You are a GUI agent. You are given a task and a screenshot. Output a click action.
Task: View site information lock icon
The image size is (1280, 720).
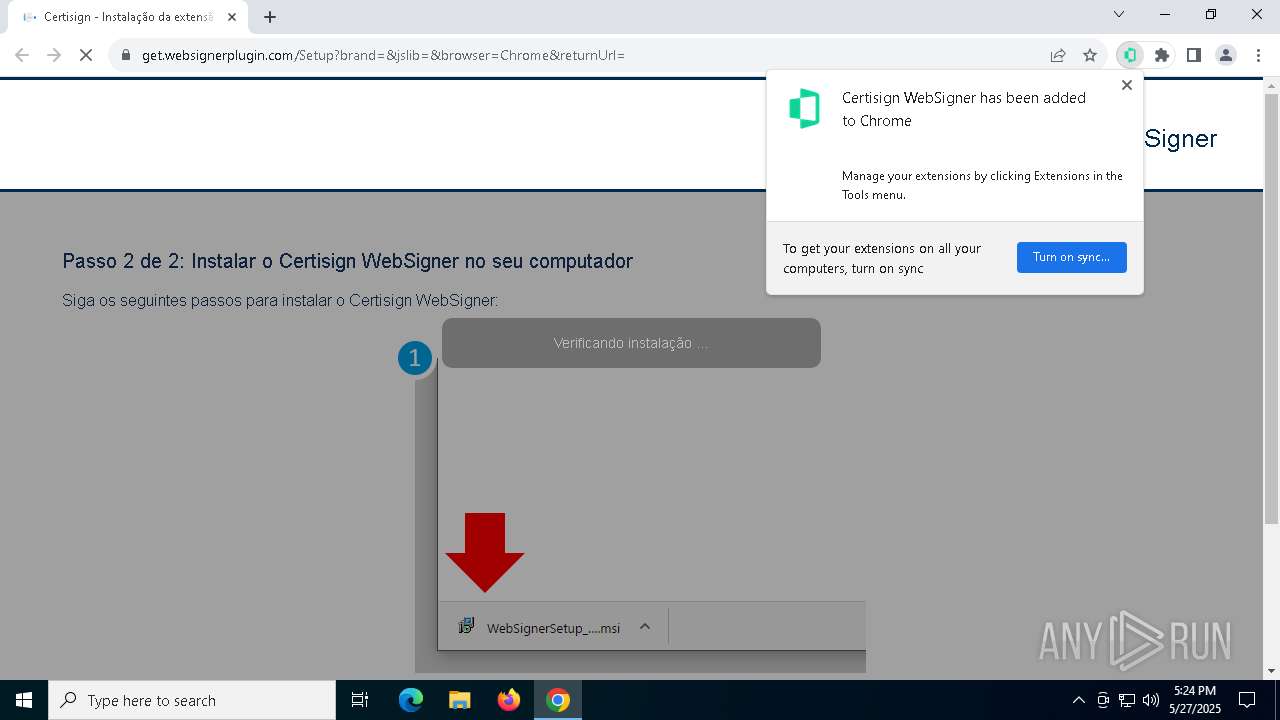tap(126, 55)
